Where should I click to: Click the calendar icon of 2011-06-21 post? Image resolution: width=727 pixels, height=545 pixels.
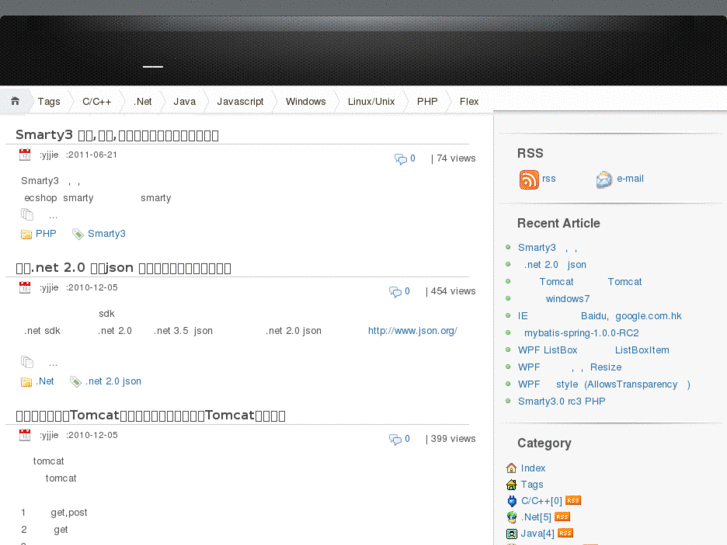tap(25, 154)
